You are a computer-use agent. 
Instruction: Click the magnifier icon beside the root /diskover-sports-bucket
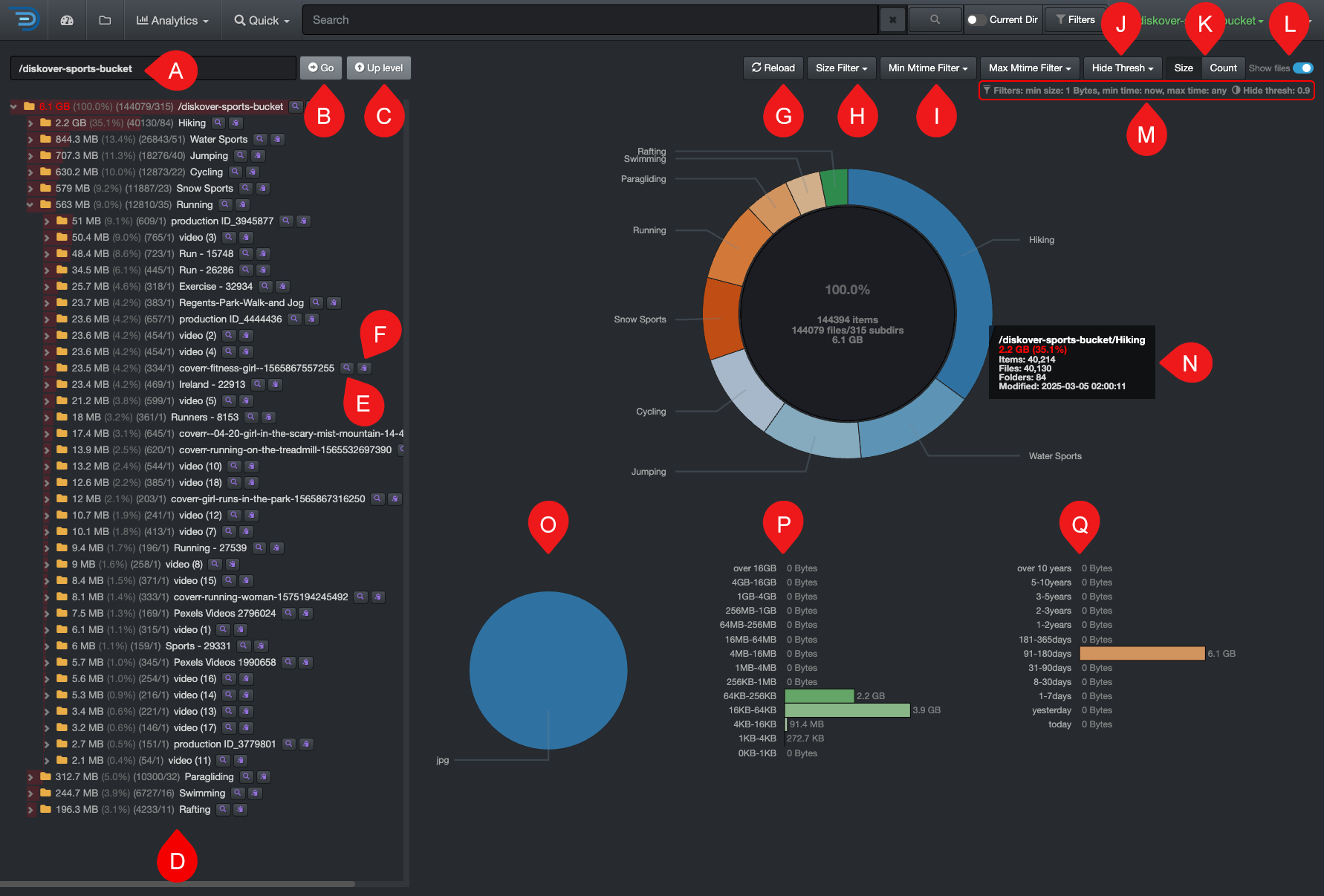[296, 106]
